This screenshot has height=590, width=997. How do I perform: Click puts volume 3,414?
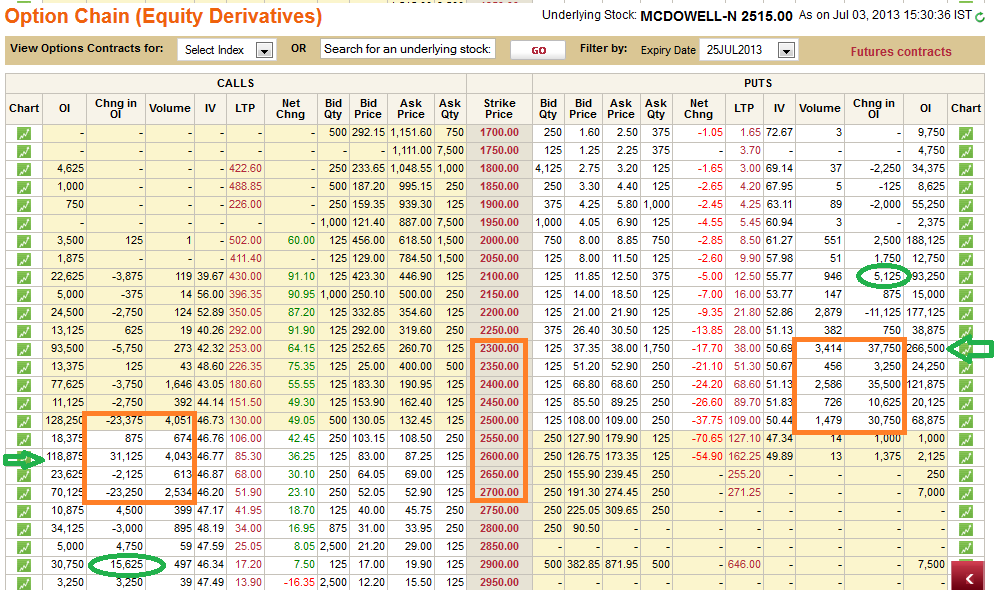(829, 348)
